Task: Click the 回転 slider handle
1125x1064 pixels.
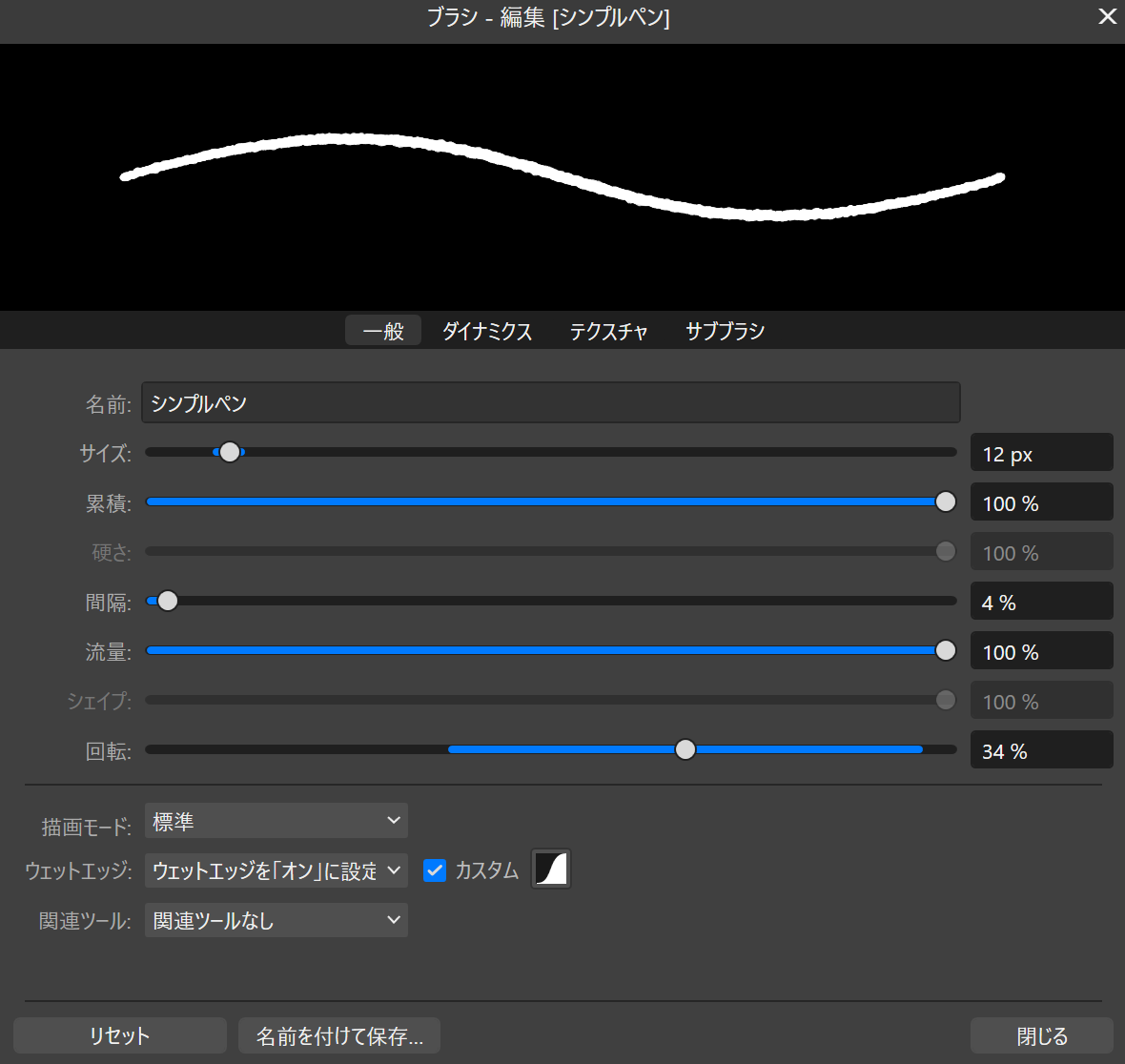Action: pos(685,749)
